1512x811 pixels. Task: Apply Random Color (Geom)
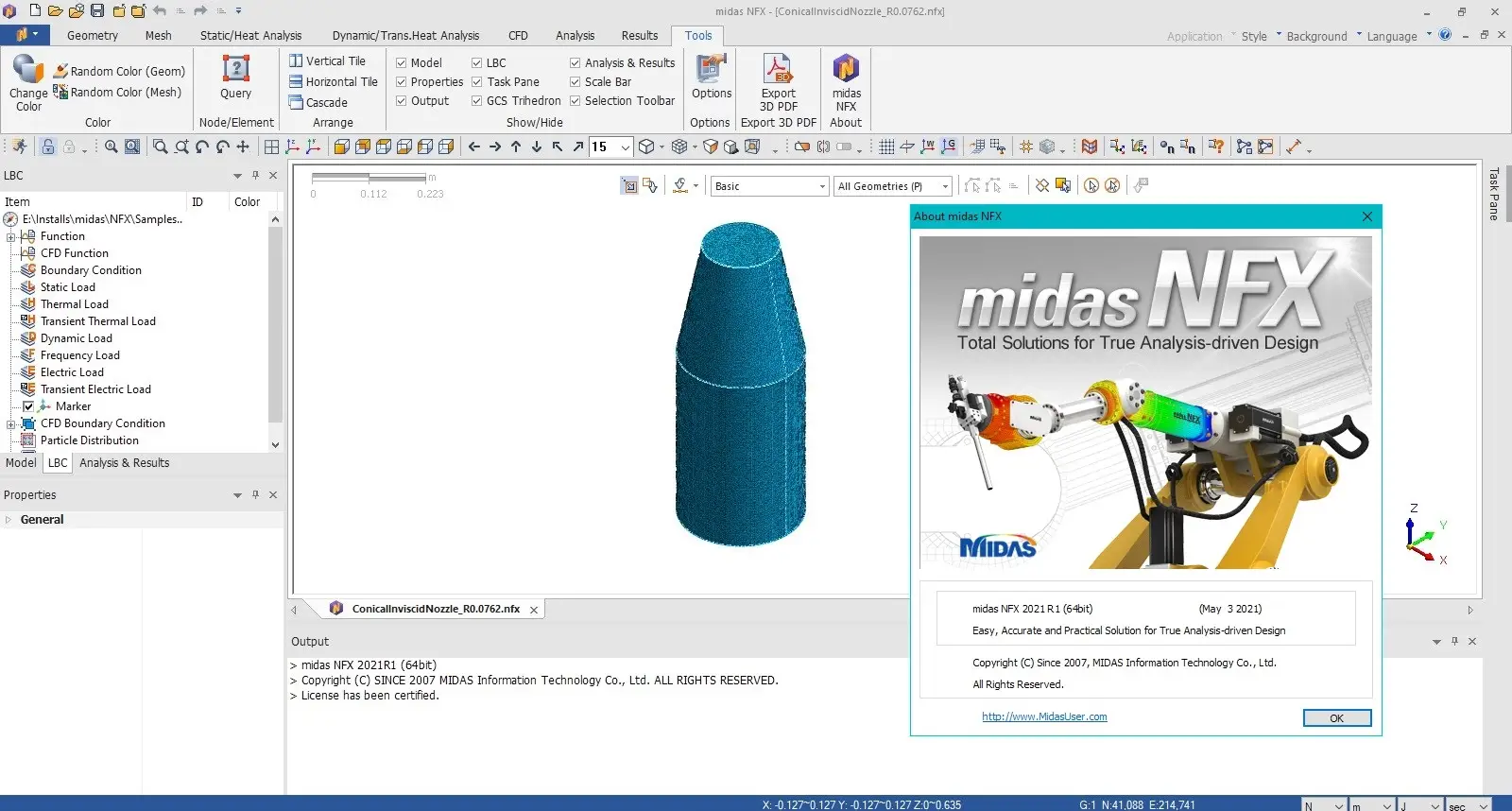click(x=119, y=71)
